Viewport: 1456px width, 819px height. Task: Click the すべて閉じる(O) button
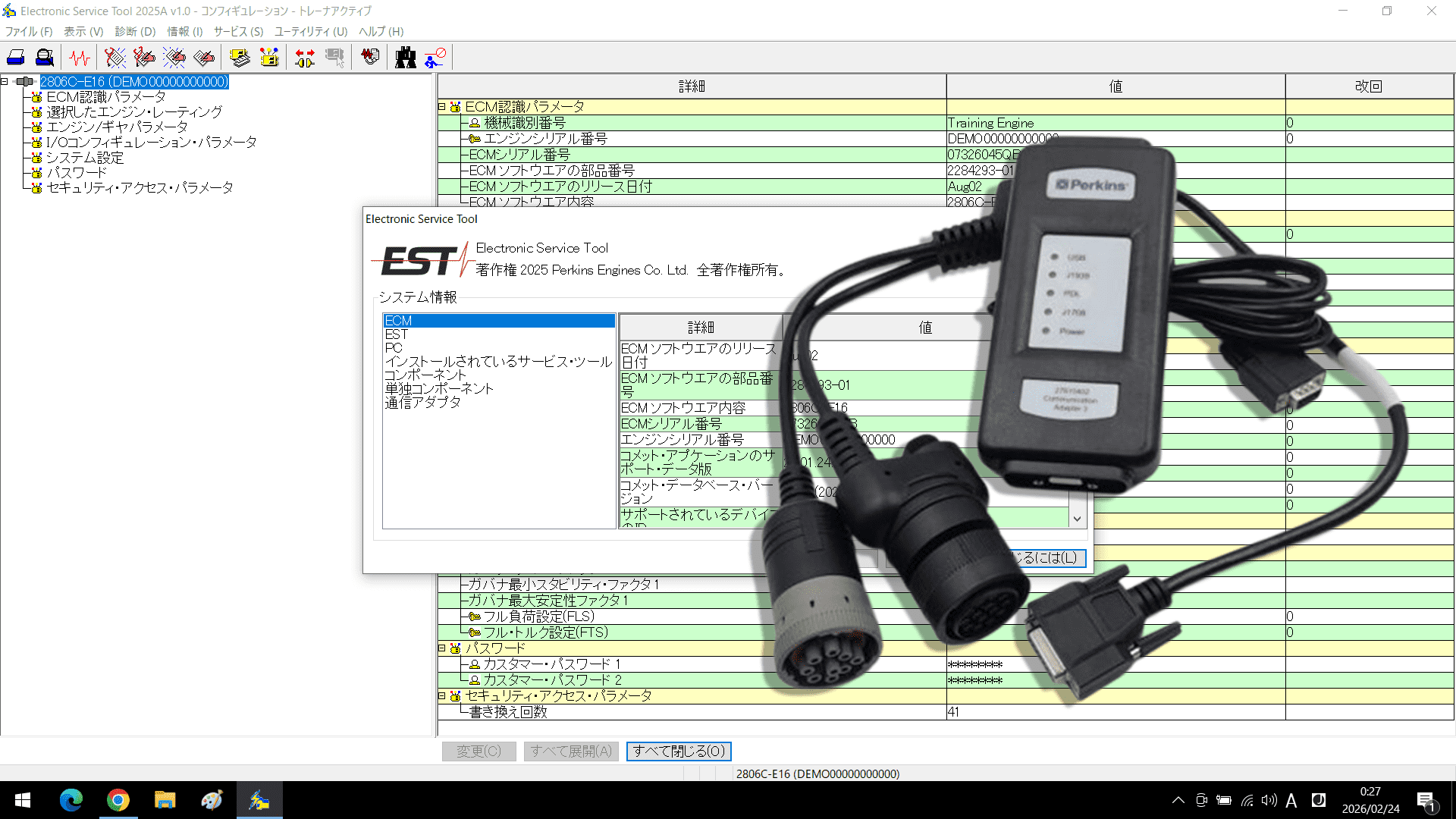point(679,751)
